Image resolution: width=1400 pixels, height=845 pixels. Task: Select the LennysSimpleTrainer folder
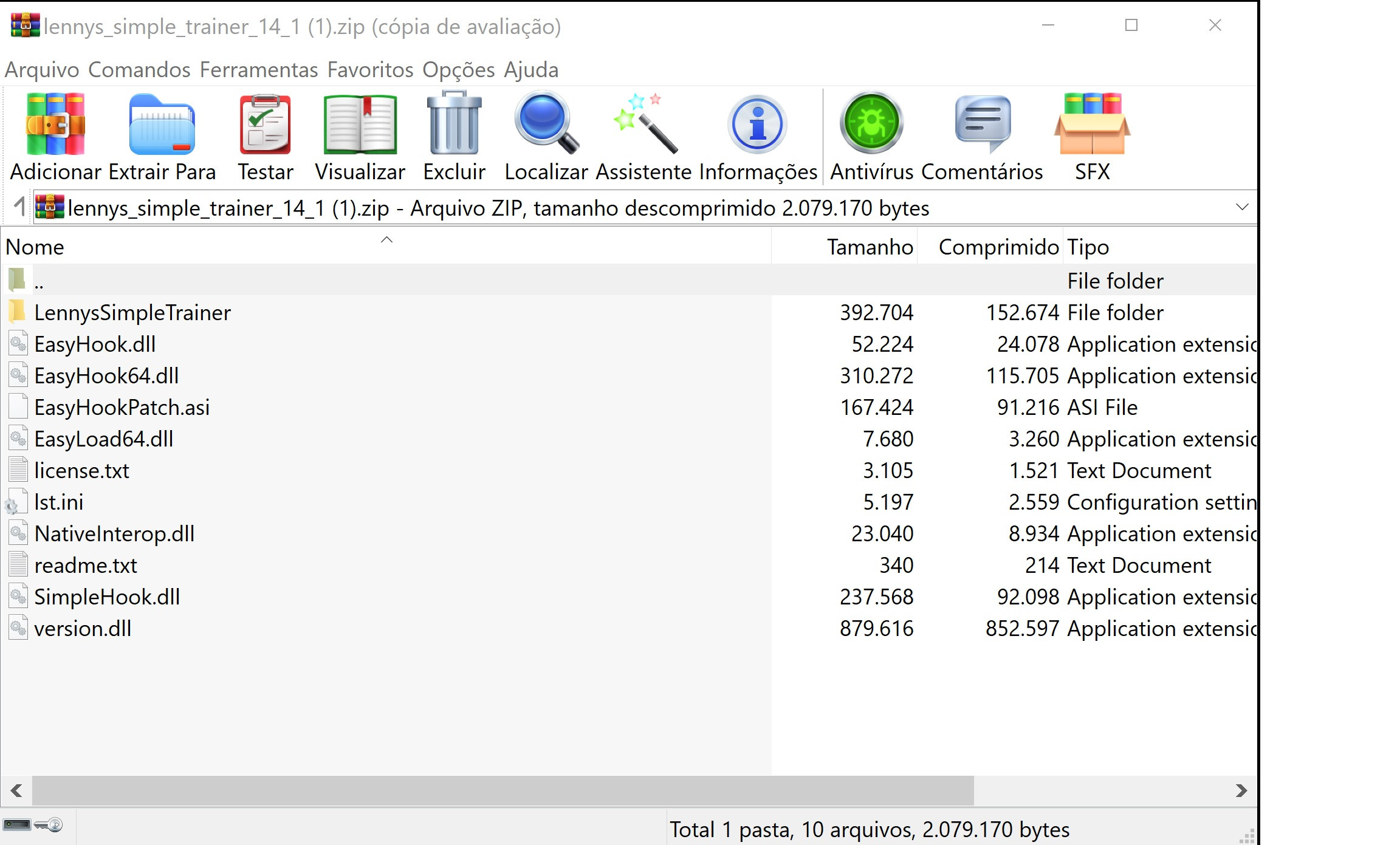click(x=132, y=313)
